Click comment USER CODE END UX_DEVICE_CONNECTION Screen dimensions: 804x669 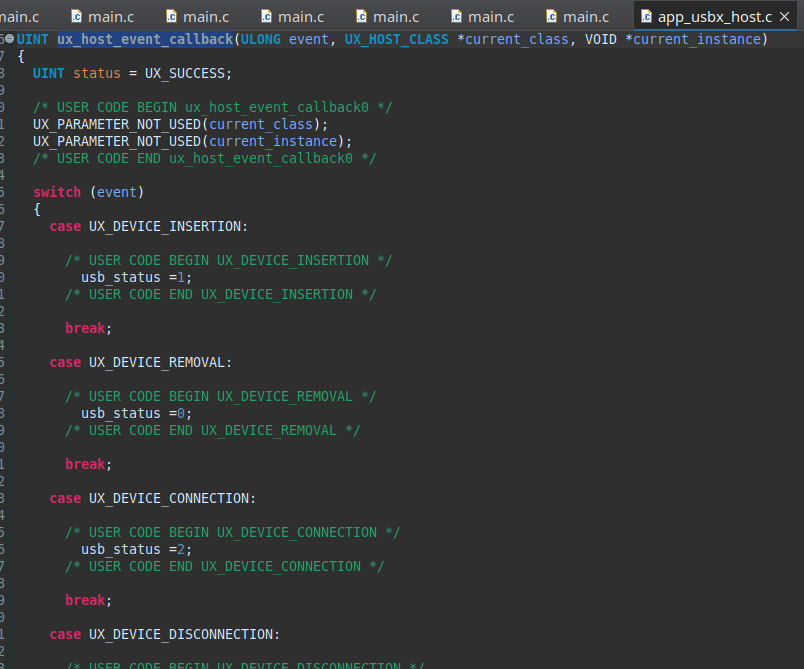pos(225,566)
